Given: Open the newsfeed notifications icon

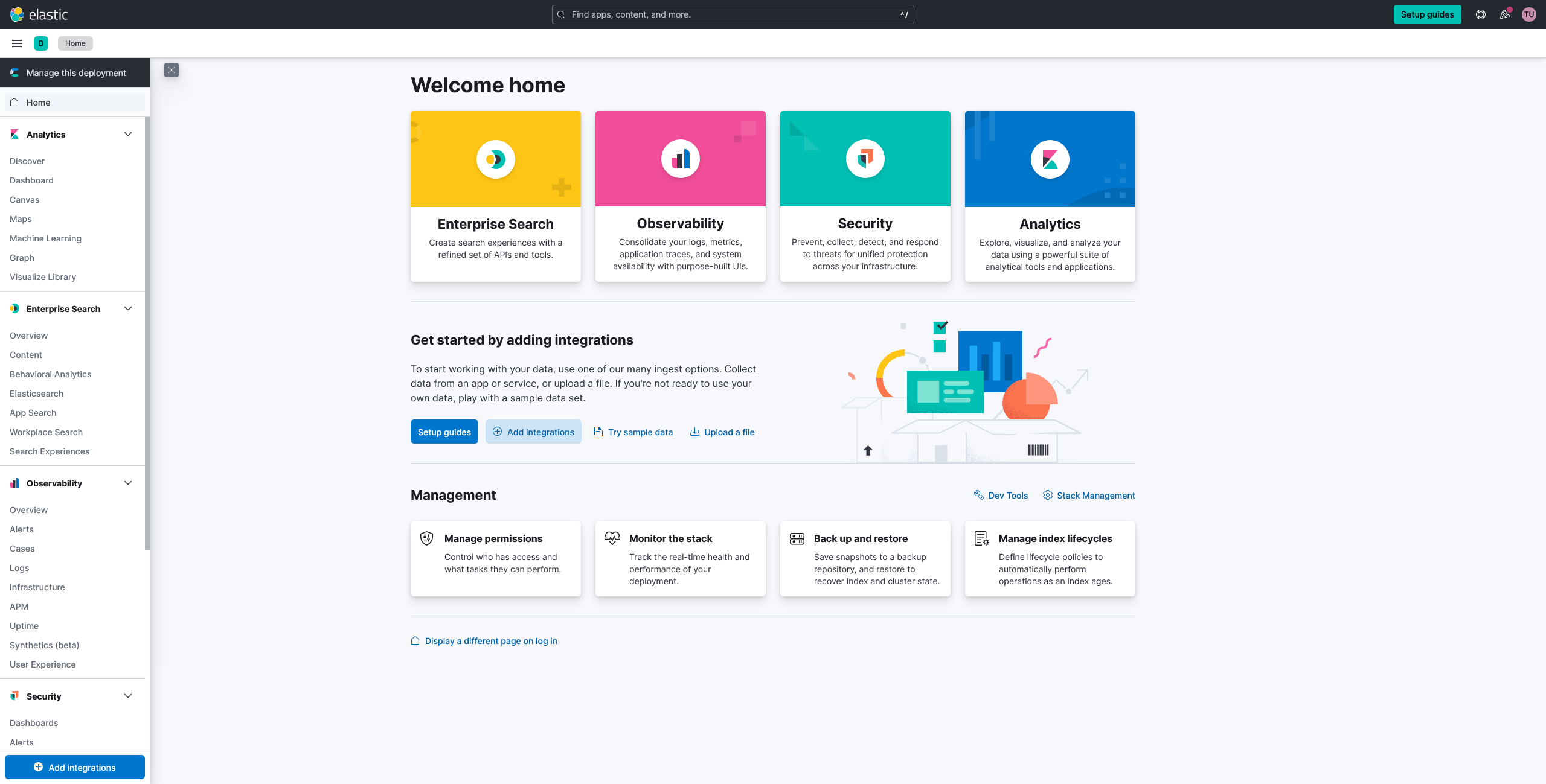Looking at the screenshot, I should (1505, 14).
